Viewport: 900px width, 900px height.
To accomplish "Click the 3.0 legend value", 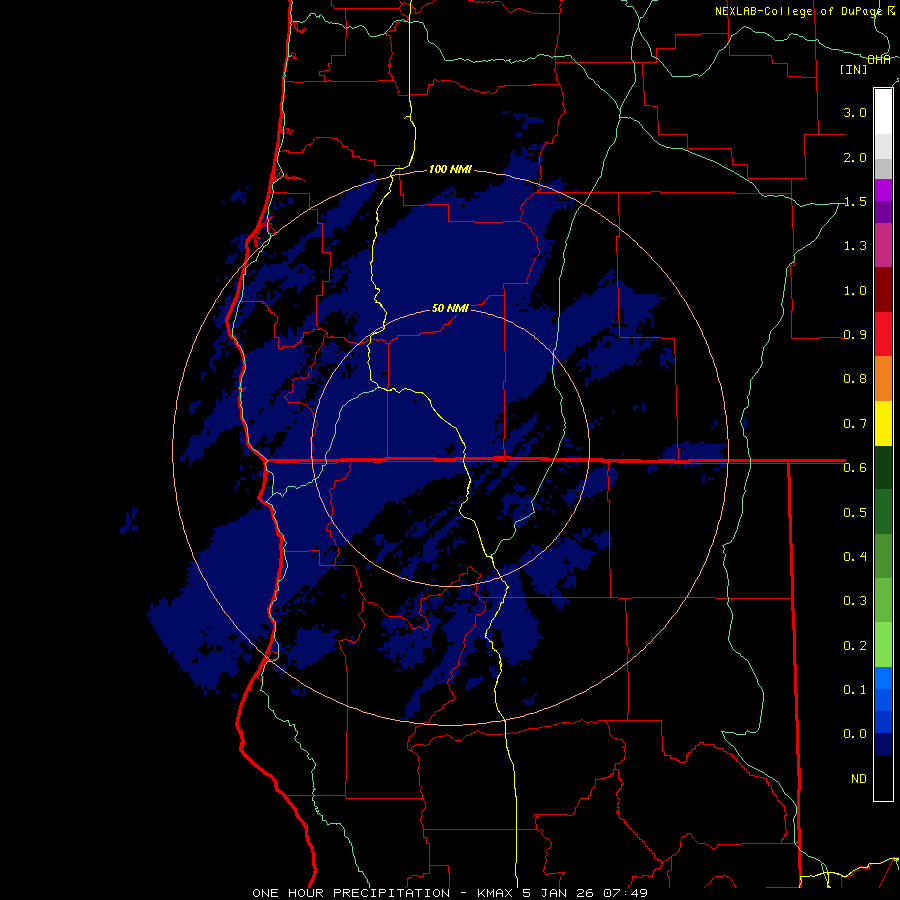I will click(x=855, y=112).
